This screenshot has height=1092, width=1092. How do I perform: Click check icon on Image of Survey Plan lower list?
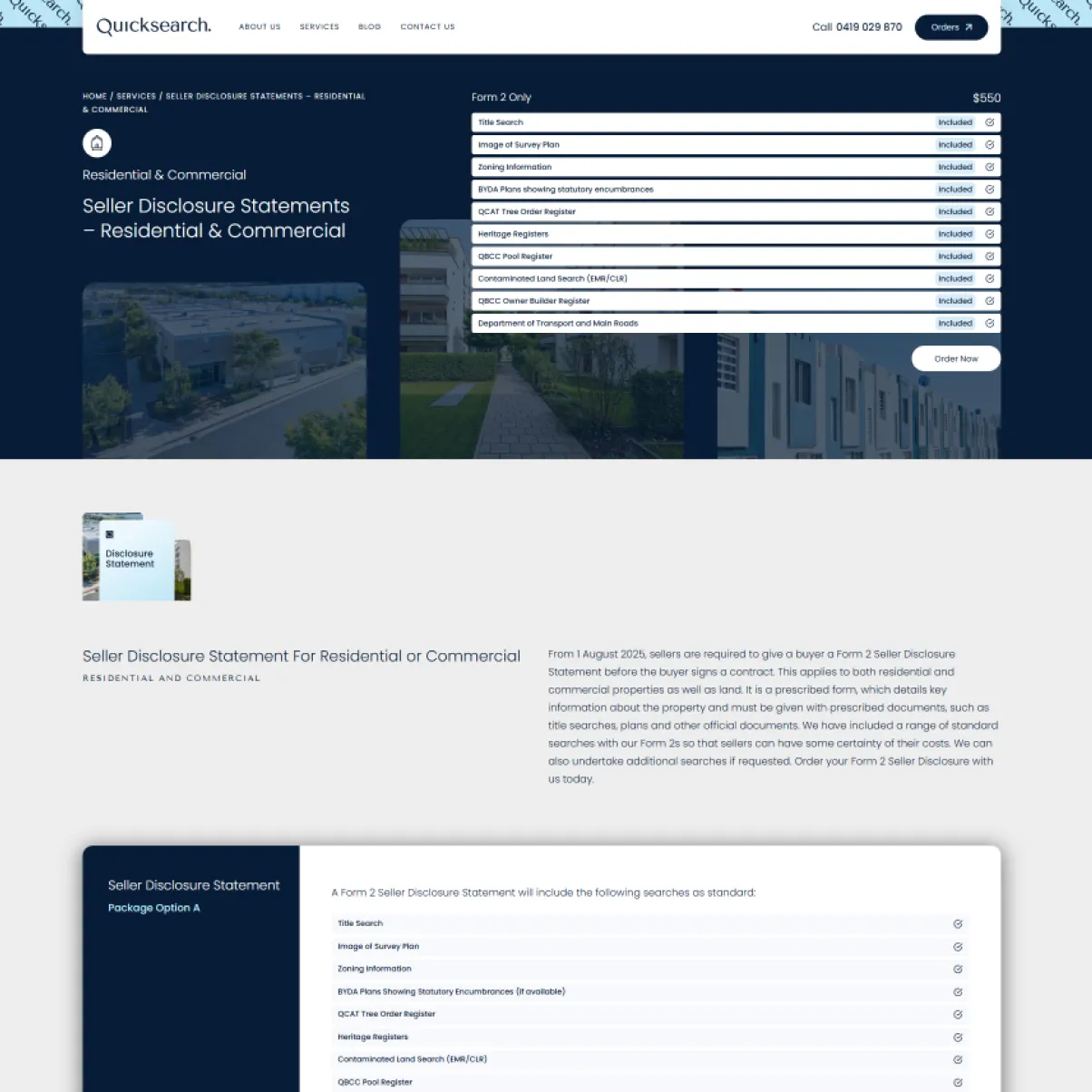tap(958, 947)
